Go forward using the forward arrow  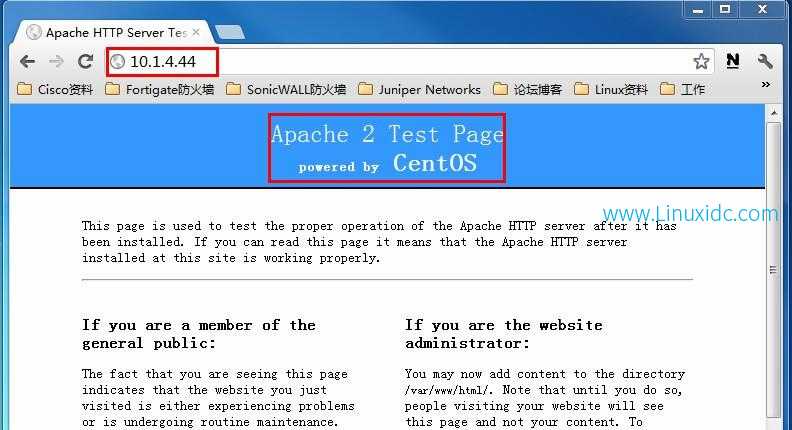[56, 62]
